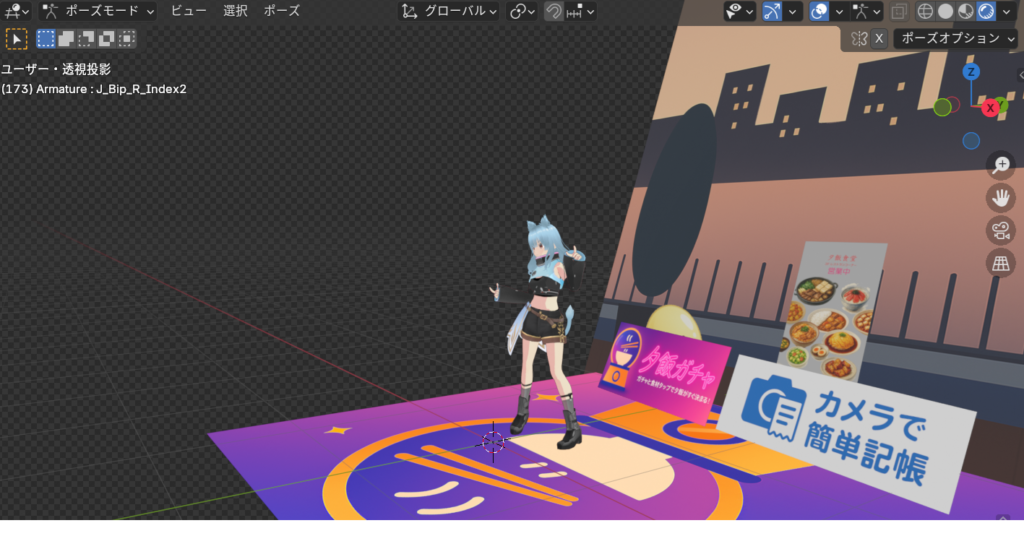1024x549 pixels.
Task: Choose the Intersect selection mode icon
Action: pos(127,39)
